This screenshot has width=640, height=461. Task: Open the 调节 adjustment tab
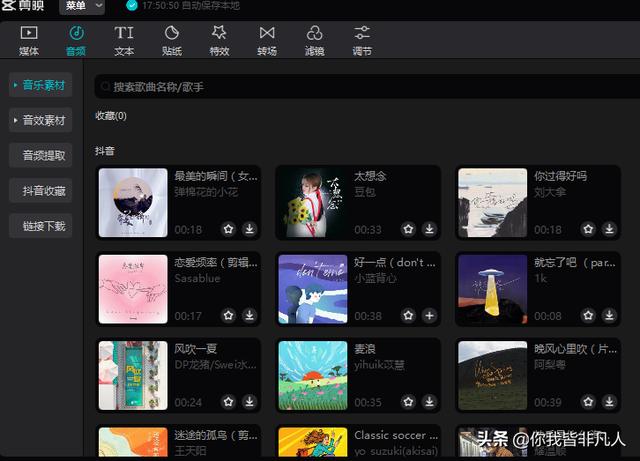[x=362, y=40]
